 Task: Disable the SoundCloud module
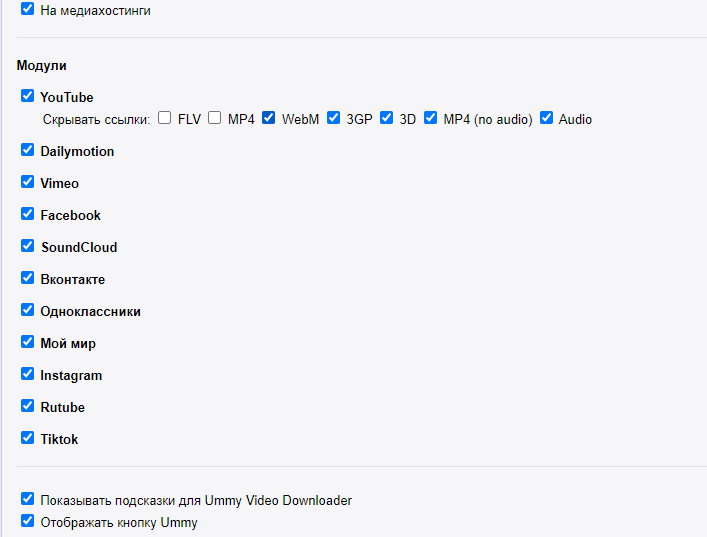point(28,246)
